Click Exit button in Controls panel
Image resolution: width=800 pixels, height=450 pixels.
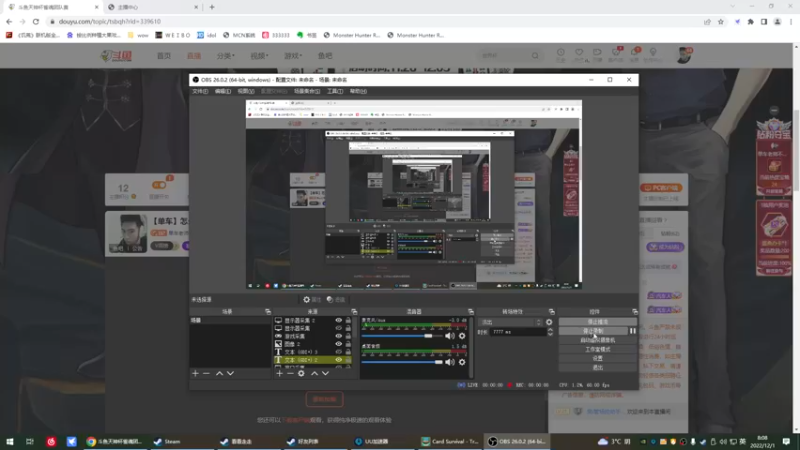coord(597,367)
